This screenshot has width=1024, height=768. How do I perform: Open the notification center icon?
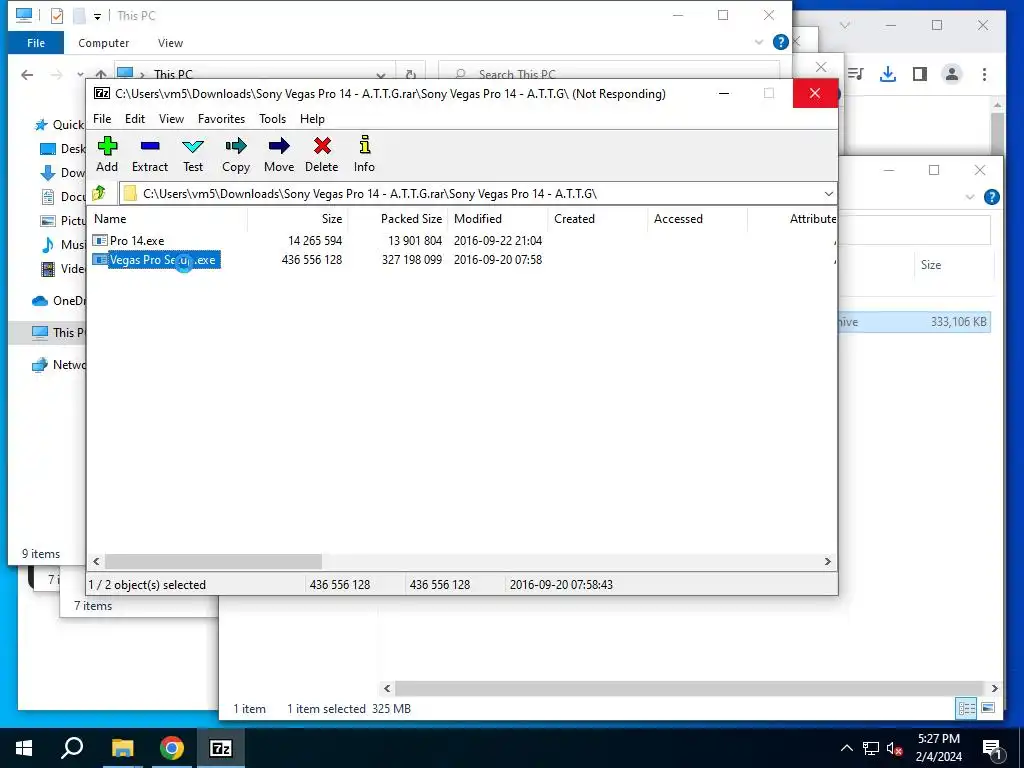(993, 749)
